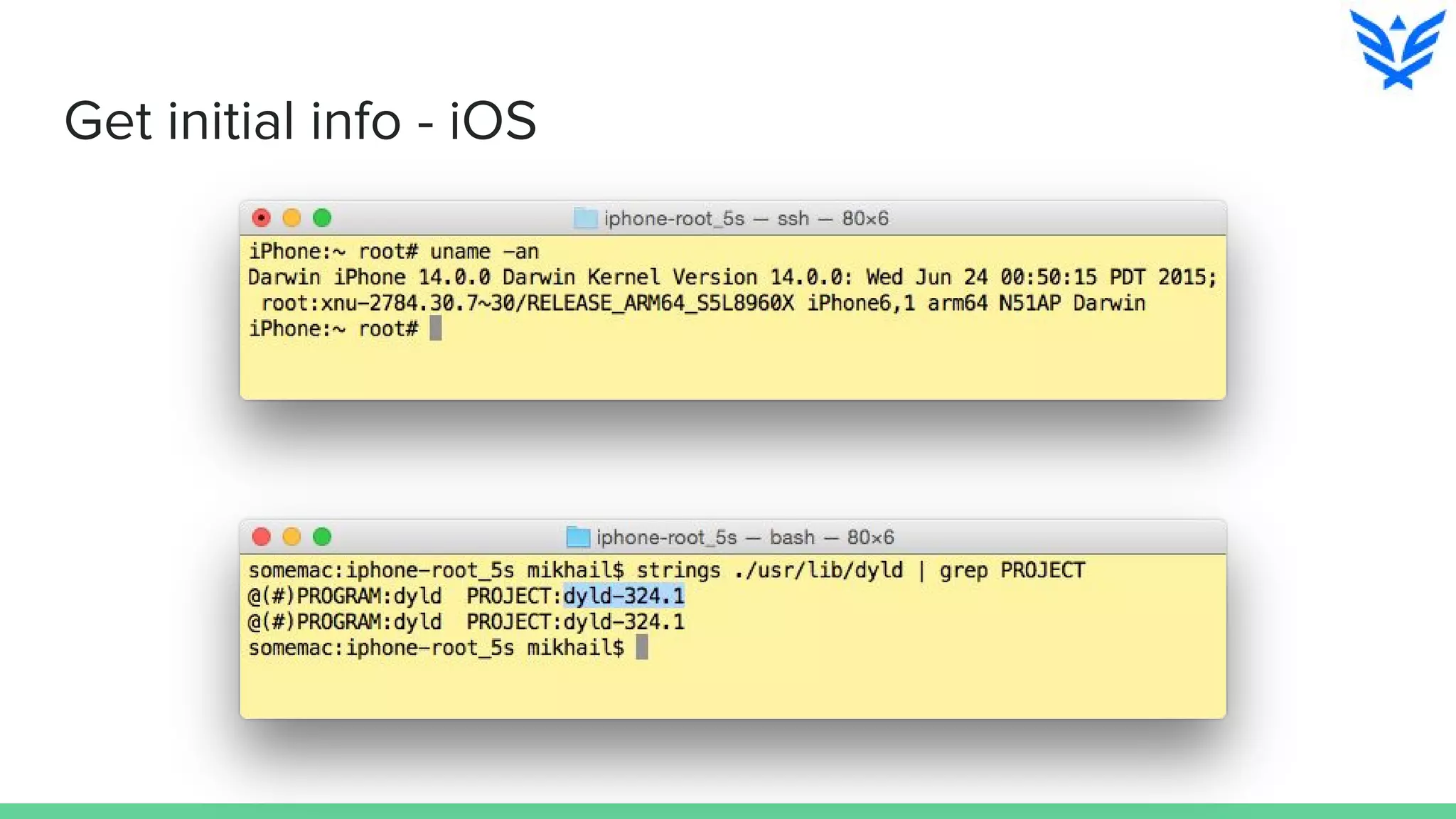
Task: Close the bash terminal window
Action: click(x=262, y=537)
